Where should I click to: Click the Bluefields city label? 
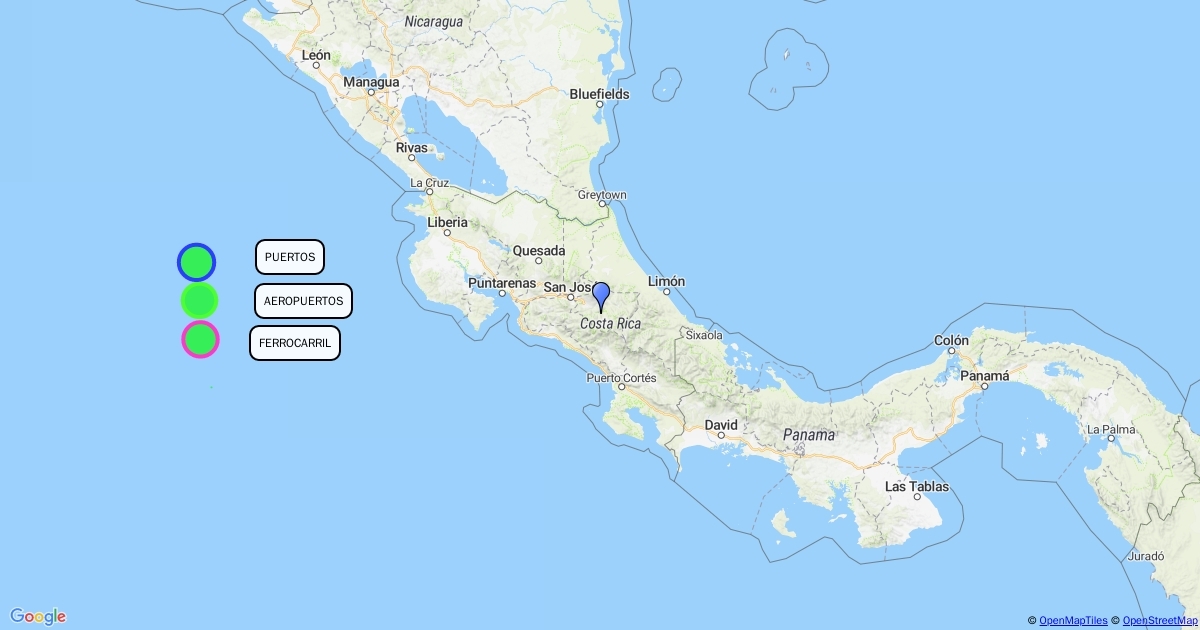point(599,94)
